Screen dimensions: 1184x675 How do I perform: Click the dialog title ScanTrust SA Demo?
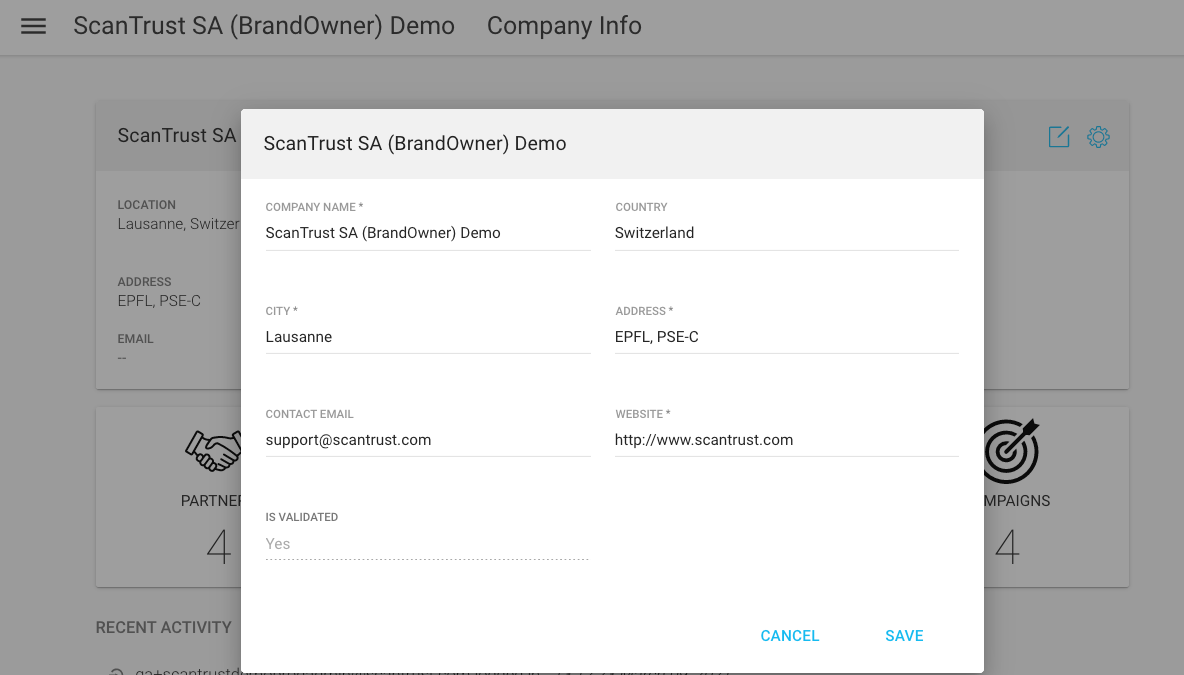tap(415, 144)
